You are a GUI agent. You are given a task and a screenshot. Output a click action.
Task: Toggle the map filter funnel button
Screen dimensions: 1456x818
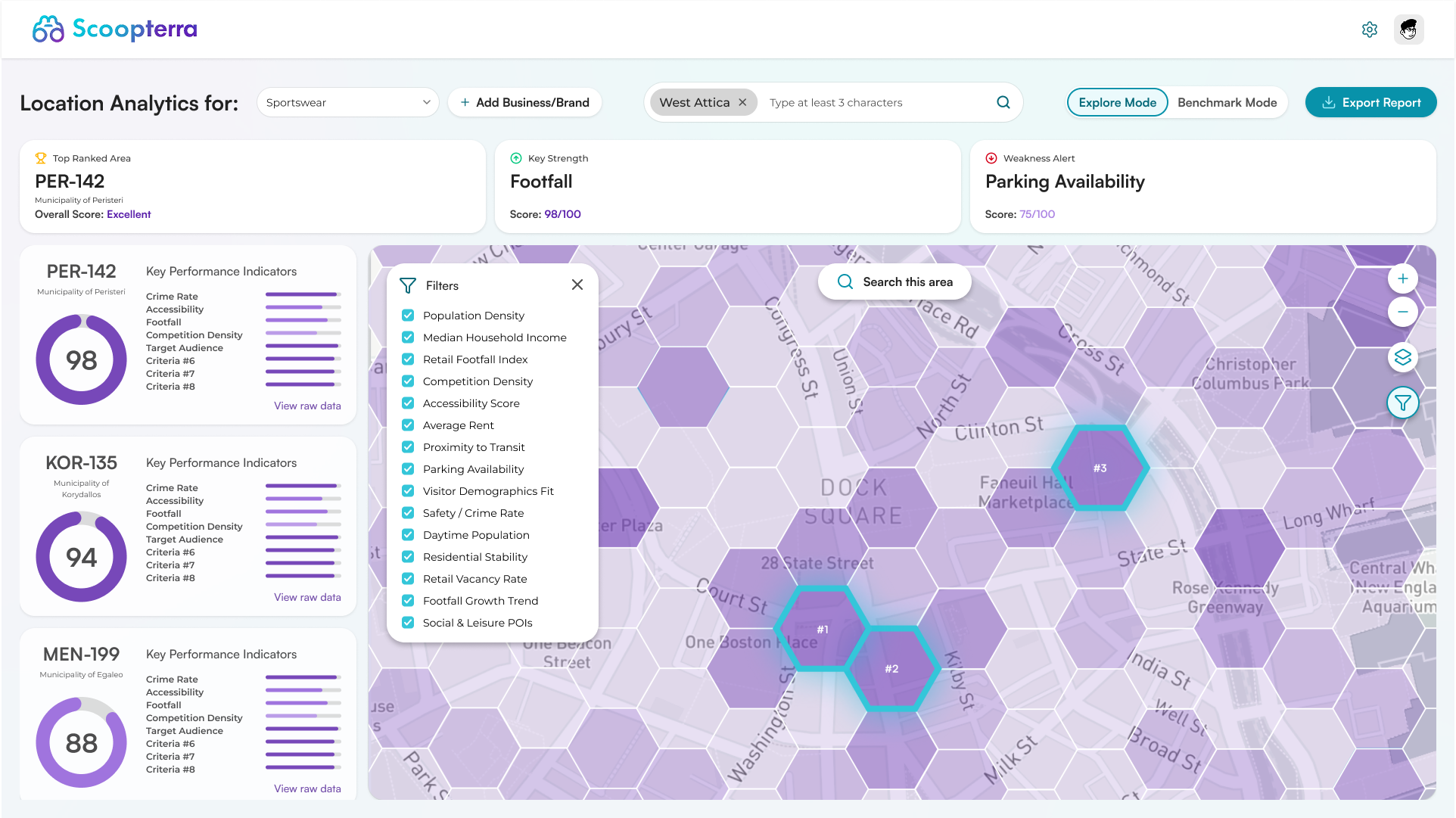pos(1402,403)
